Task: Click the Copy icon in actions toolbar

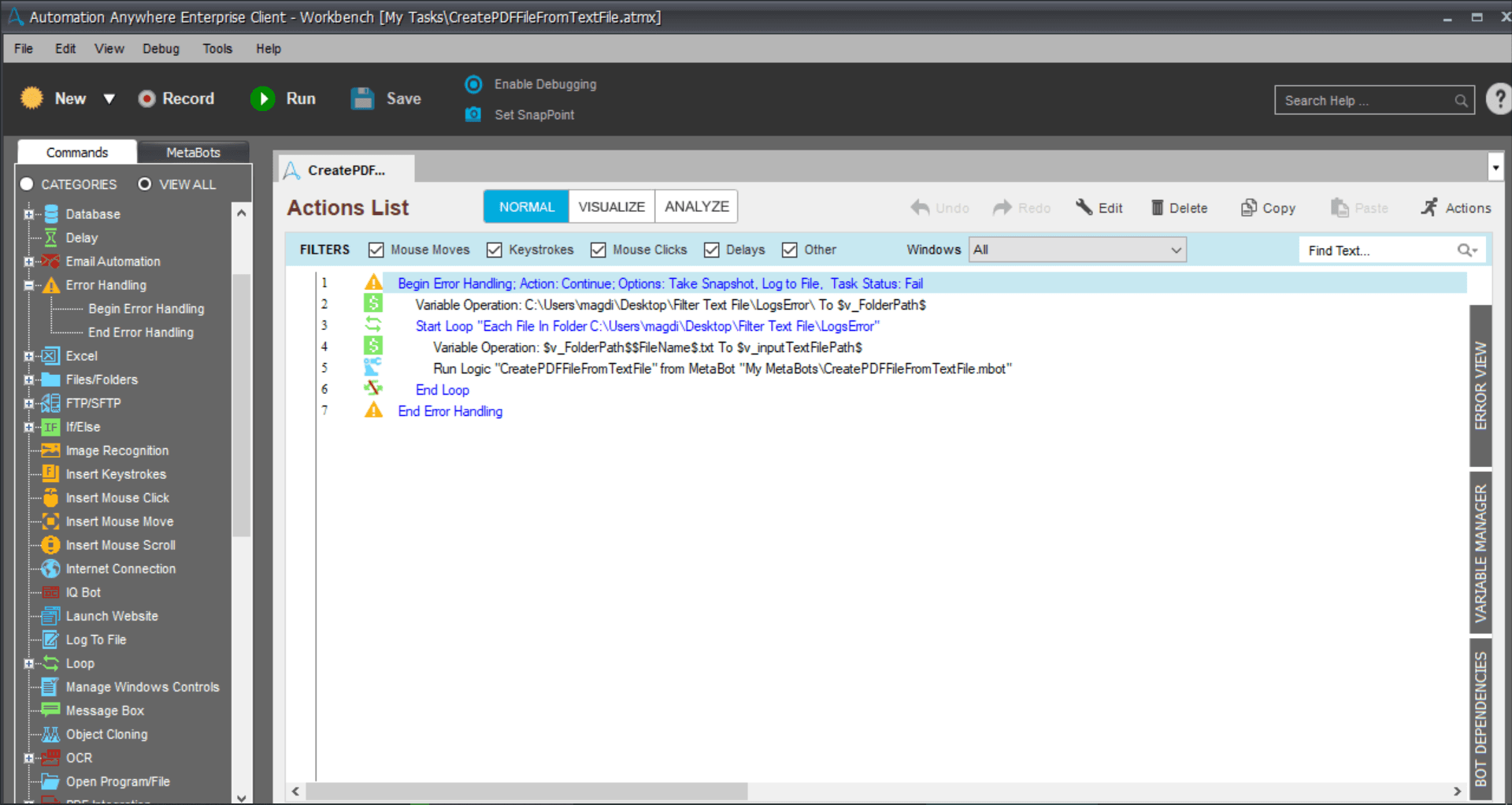Action: tap(1248, 207)
